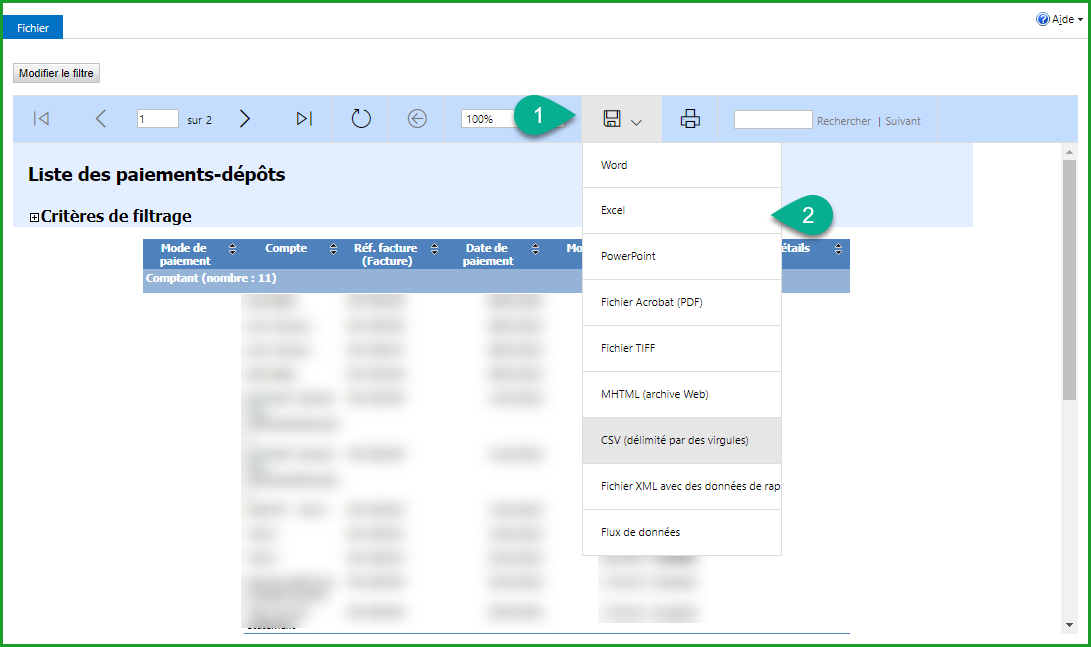Screen dimensions: 1091x647
Task: Open the Aide help icon
Action: [x=1043, y=20]
